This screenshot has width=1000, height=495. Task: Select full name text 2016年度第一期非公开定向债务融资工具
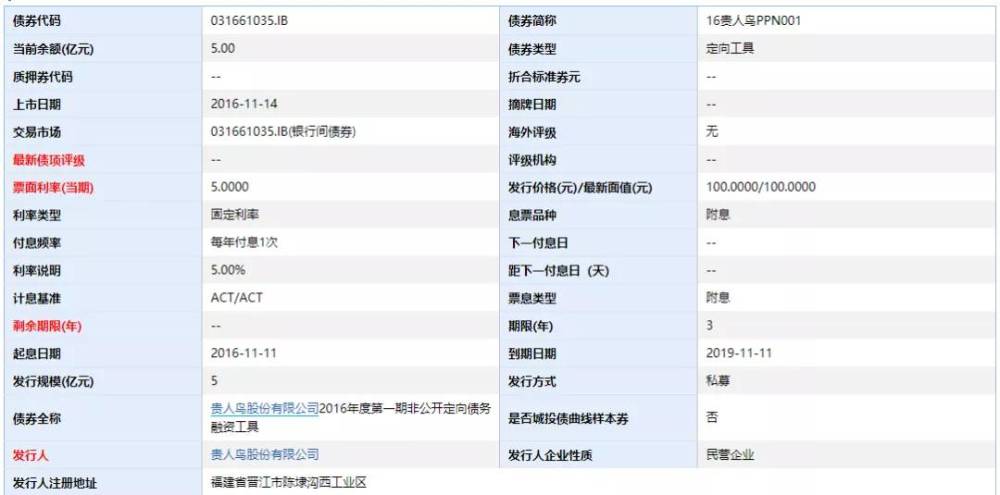point(351,418)
